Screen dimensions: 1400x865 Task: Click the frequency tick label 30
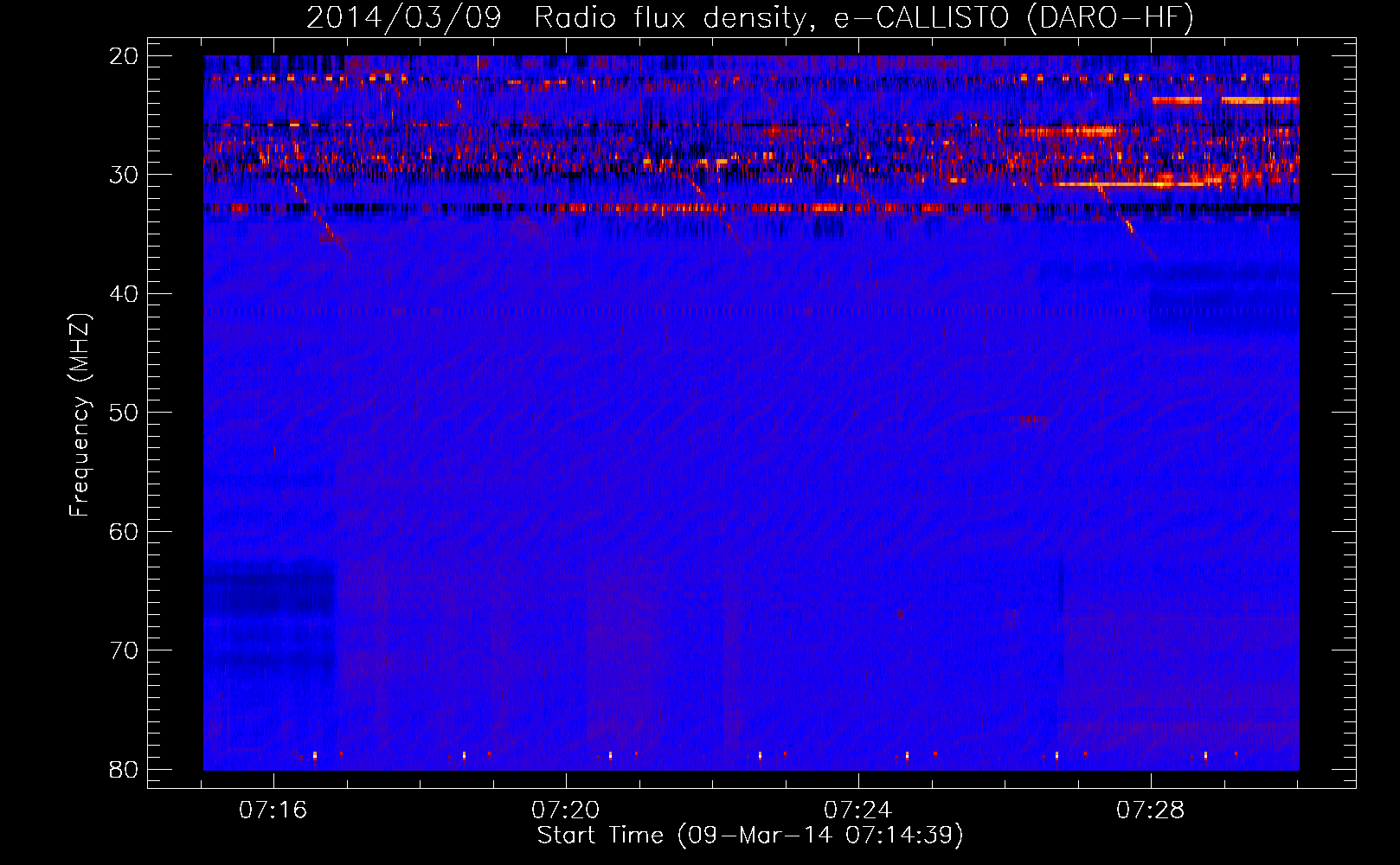pyautogui.click(x=124, y=175)
